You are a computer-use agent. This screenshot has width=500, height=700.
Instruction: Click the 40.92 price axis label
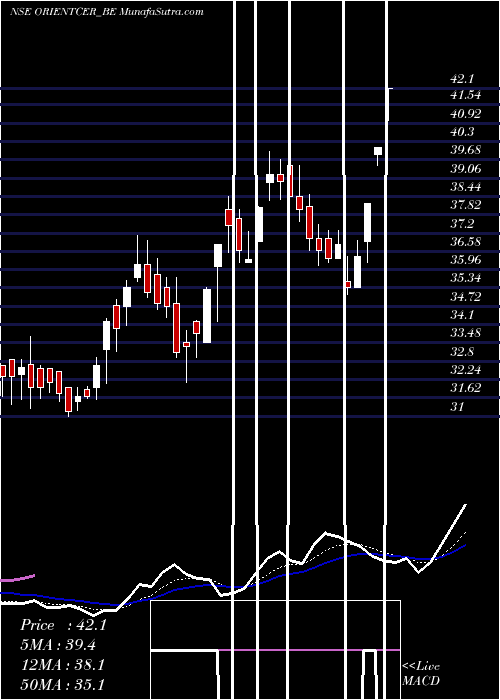(466, 114)
